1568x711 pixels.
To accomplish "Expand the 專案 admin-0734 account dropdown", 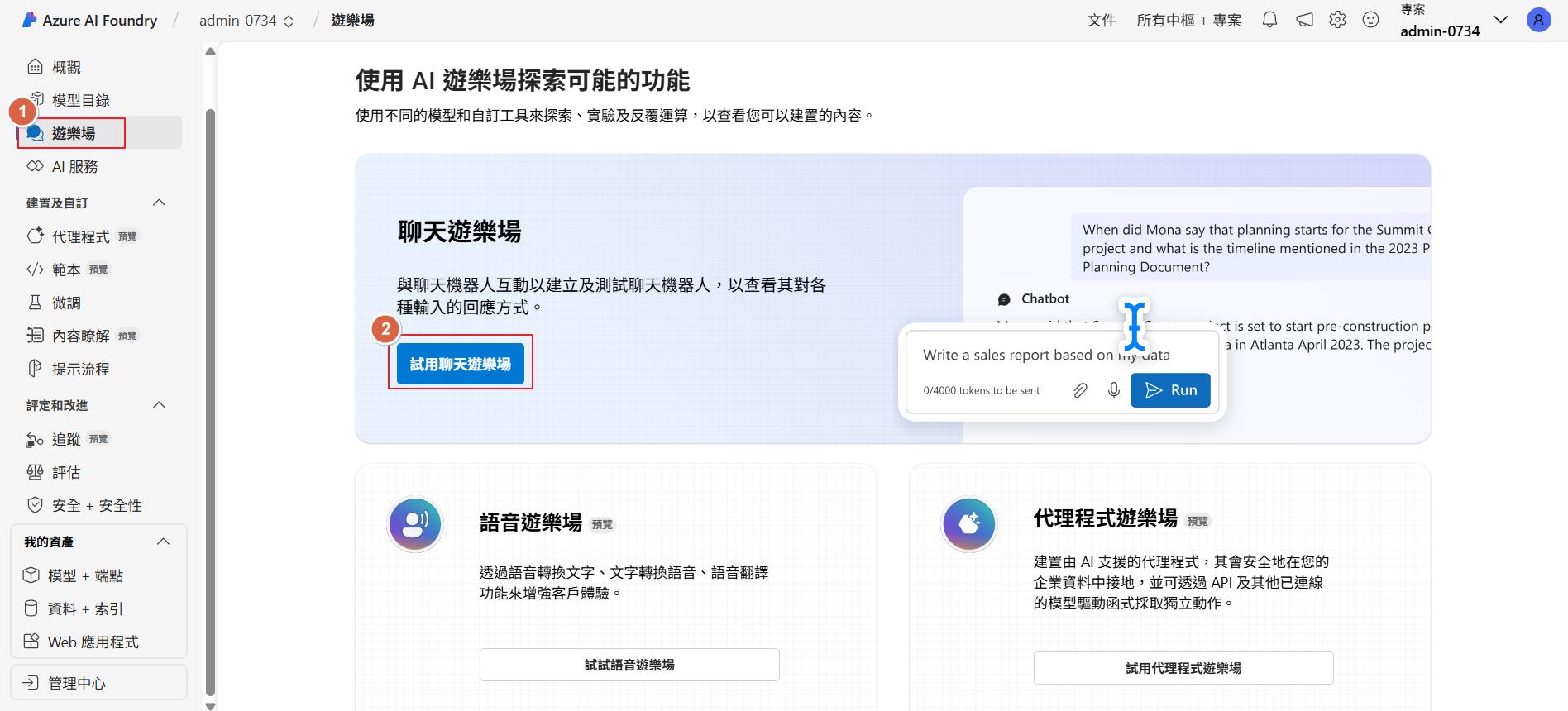I will [x=1500, y=21].
